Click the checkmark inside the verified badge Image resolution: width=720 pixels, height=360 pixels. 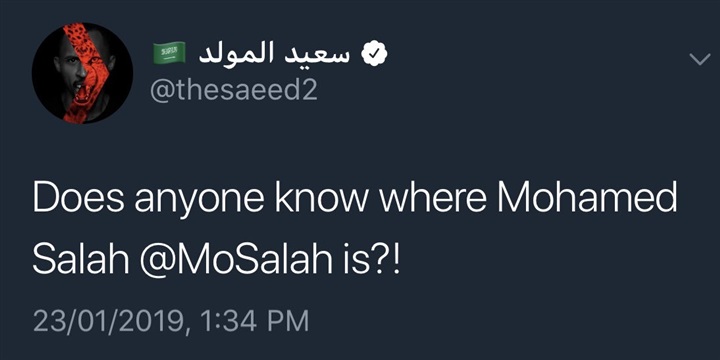tap(374, 55)
